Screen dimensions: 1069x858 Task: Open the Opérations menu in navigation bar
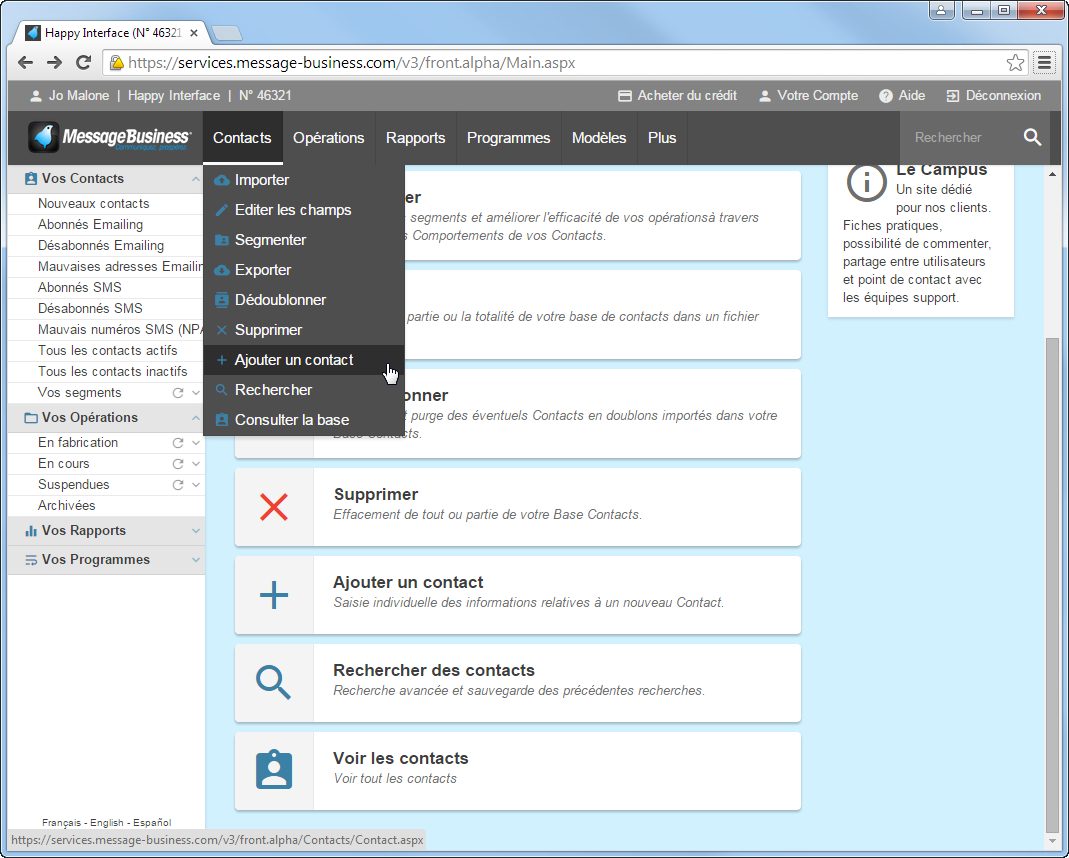point(328,138)
